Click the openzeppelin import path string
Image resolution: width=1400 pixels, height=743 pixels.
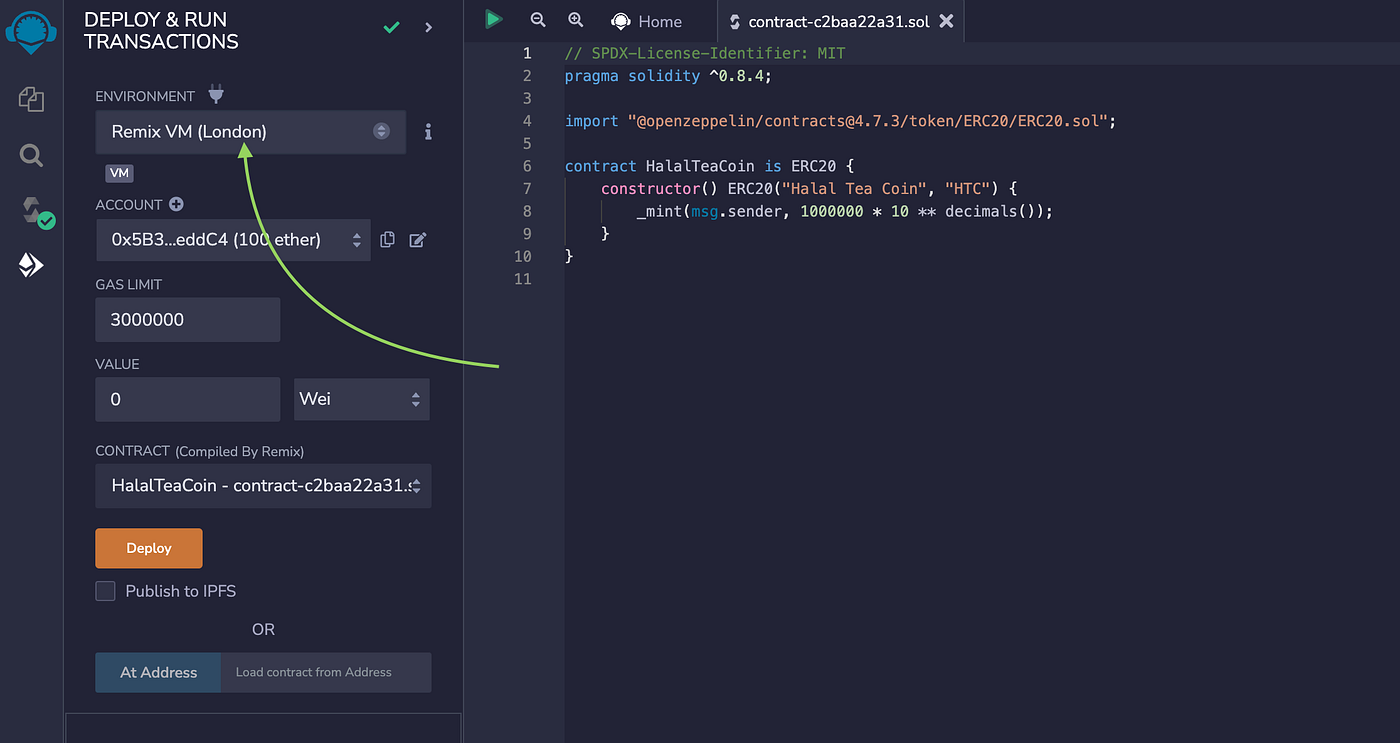click(867, 121)
